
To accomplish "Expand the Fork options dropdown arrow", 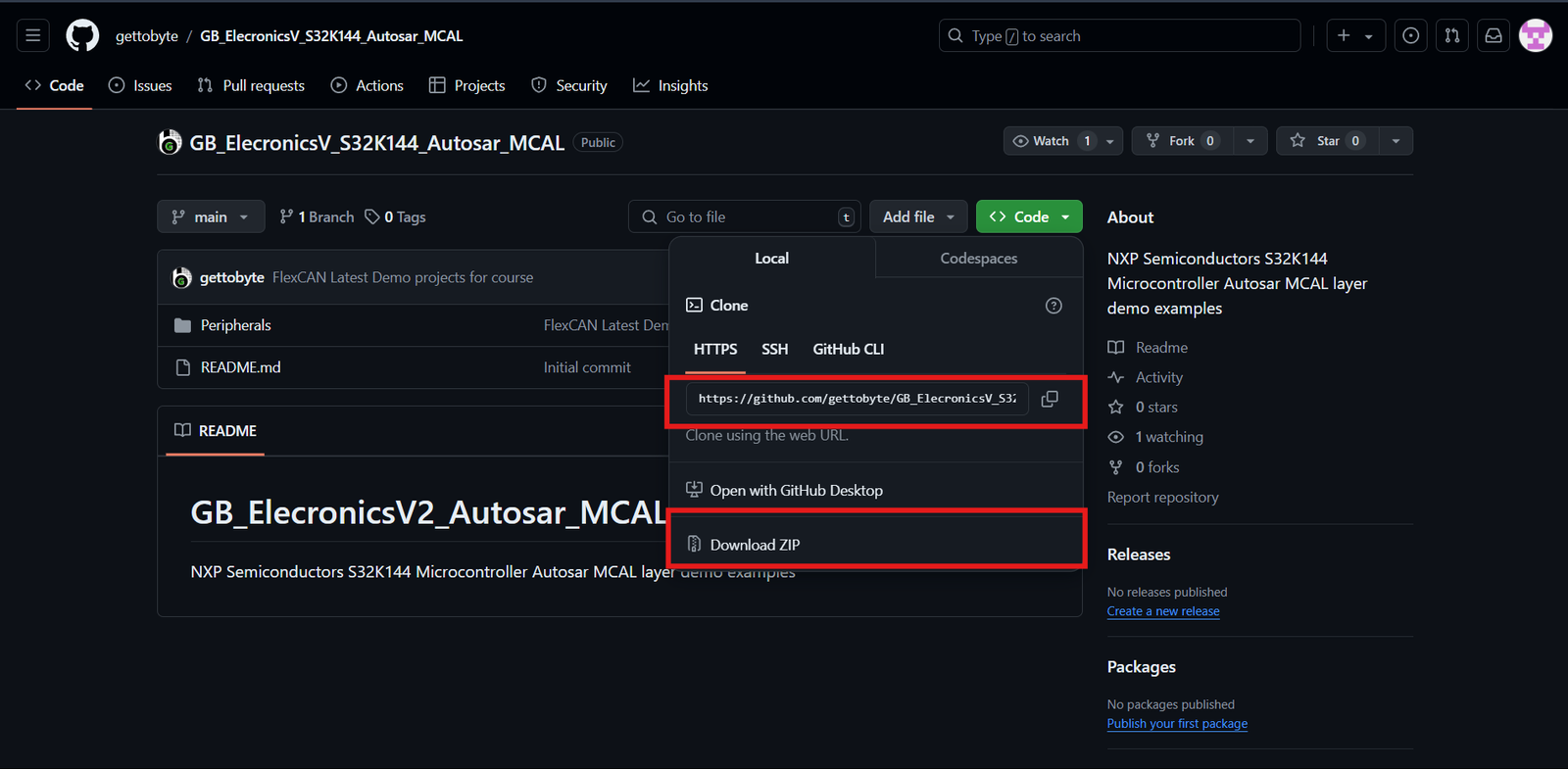I will [1250, 141].
